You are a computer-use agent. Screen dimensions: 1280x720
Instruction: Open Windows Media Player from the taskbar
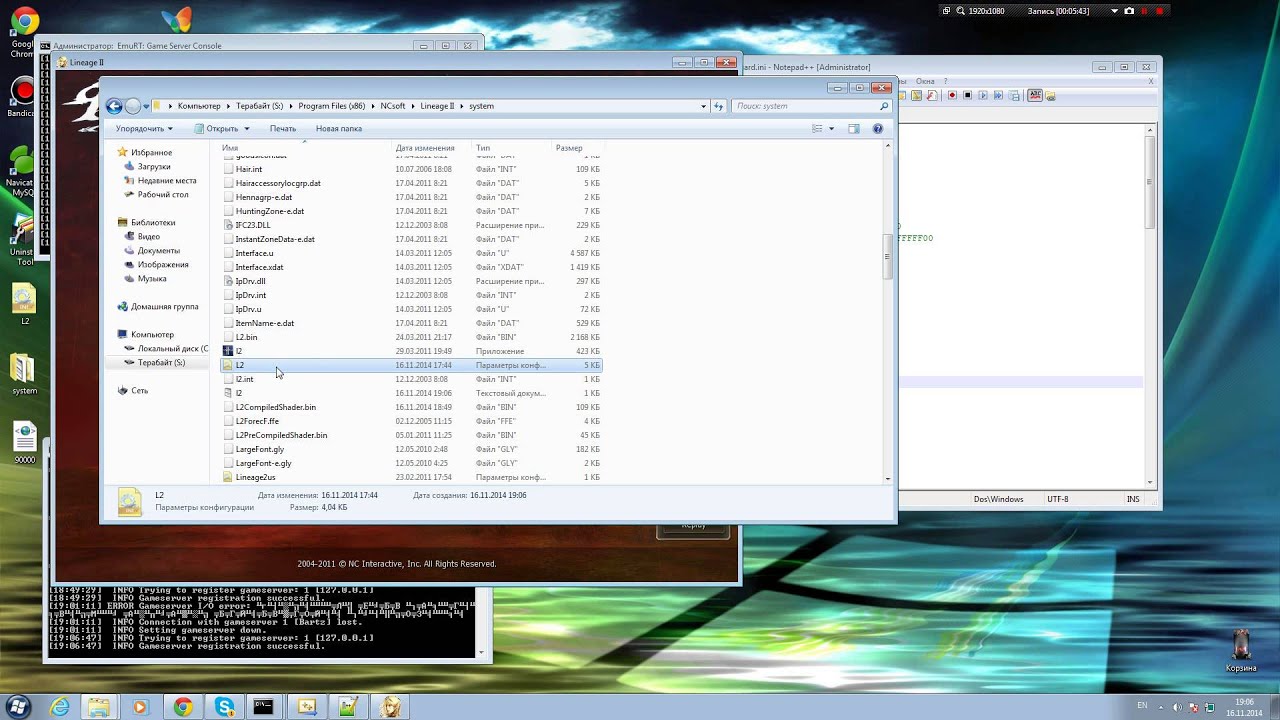(x=140, y=706)
